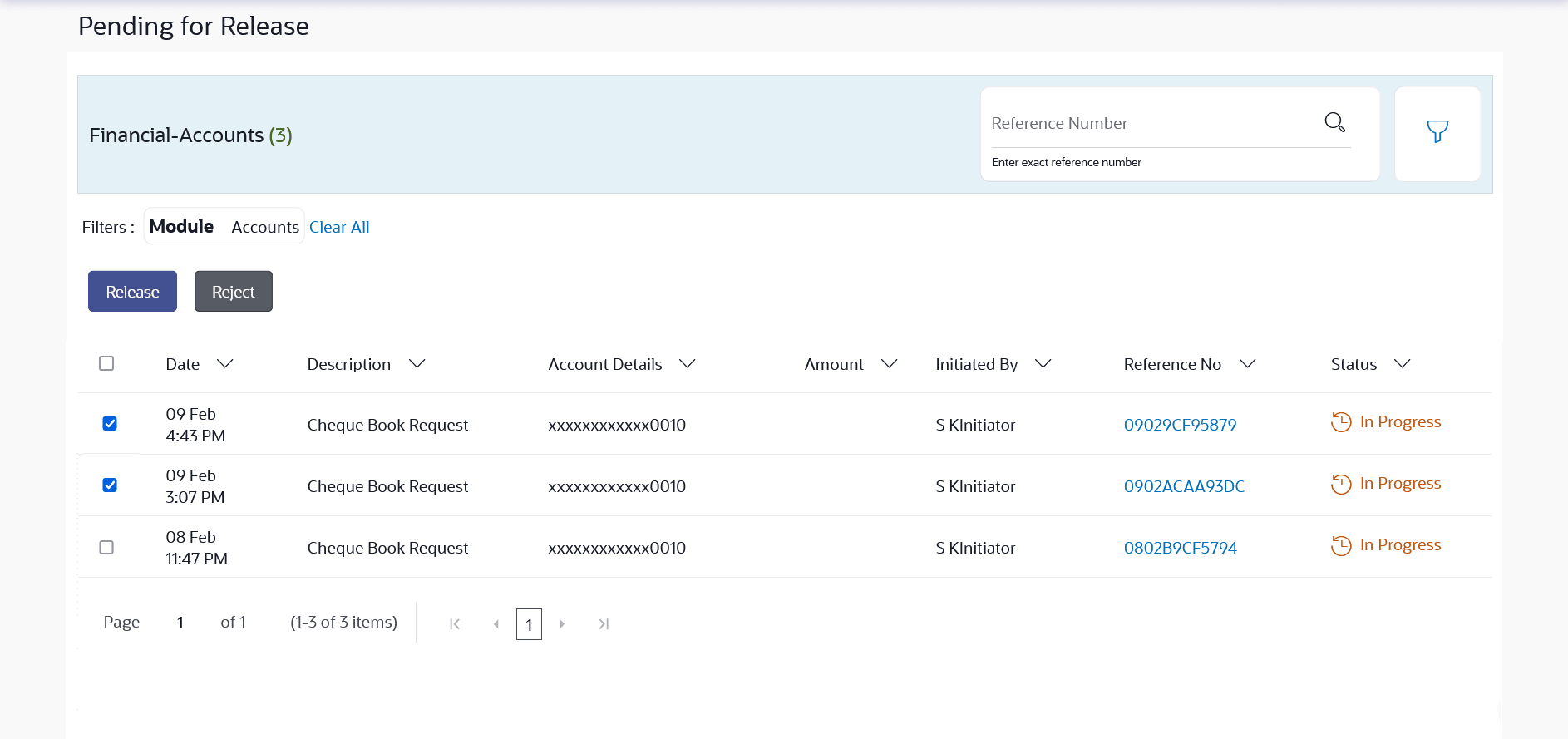This screenshot has width=1568, height=739.
Task: Click the Module Accounts filter chip
Action: point(224,226)
